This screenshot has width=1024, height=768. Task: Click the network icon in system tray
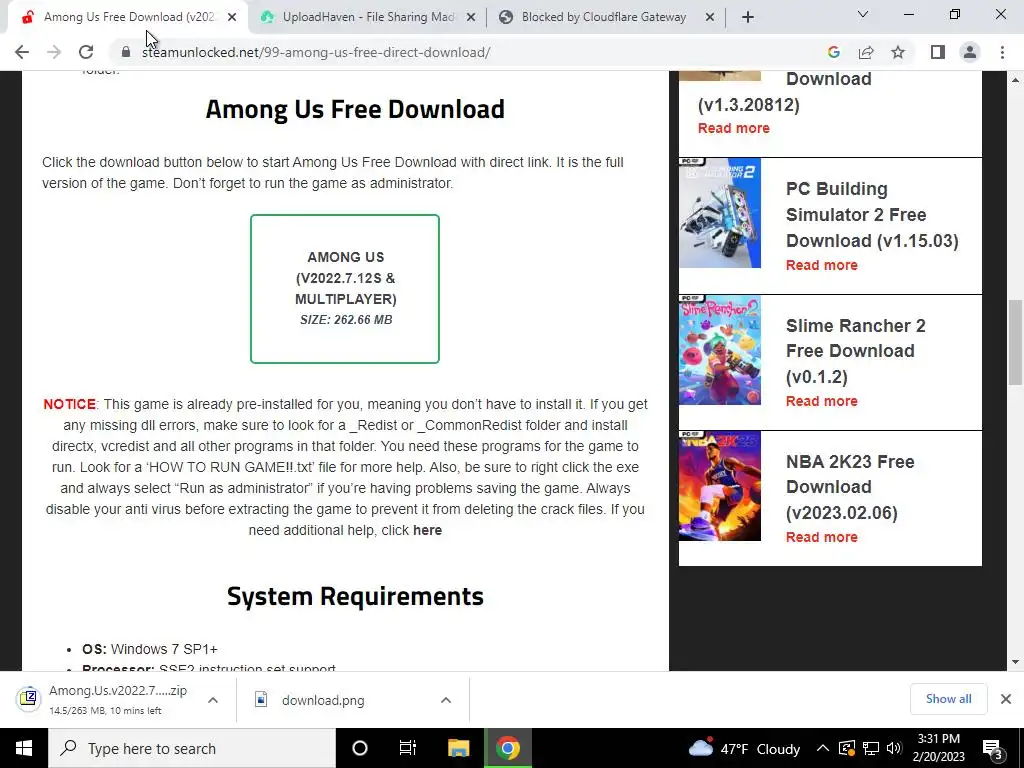[x=871, y=748]
